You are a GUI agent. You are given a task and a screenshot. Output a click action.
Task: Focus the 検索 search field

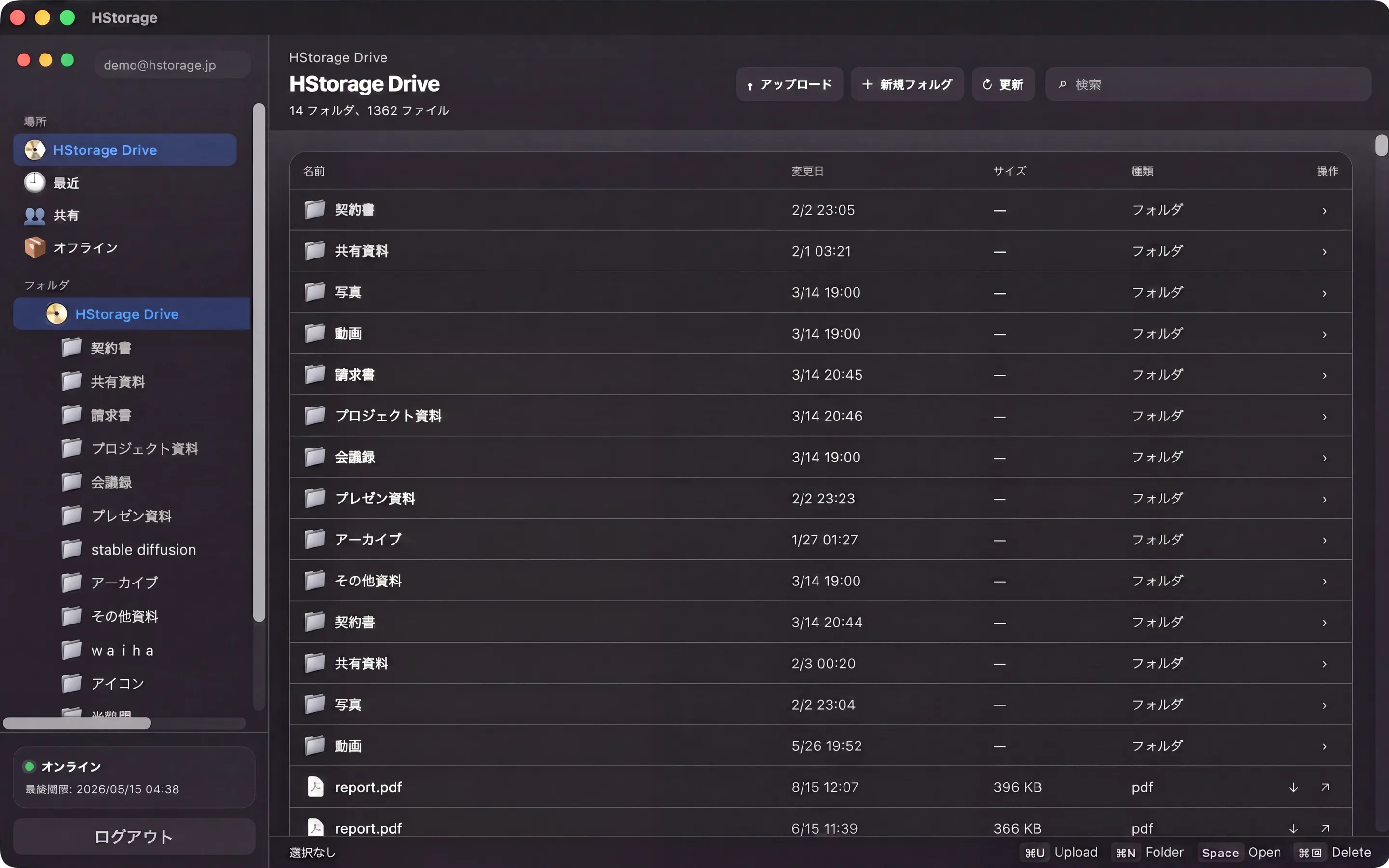click(1208, 84)
